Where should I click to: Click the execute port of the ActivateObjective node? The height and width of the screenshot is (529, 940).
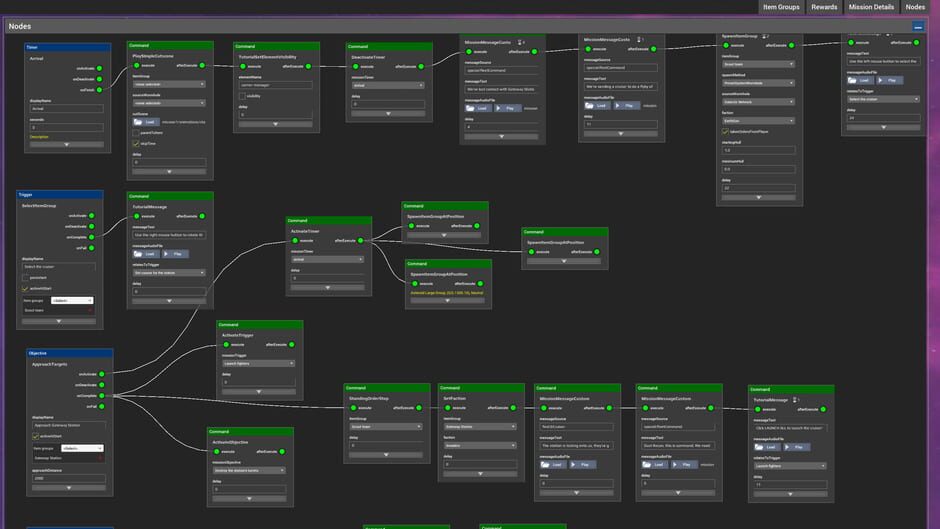[x=216, y=452]
